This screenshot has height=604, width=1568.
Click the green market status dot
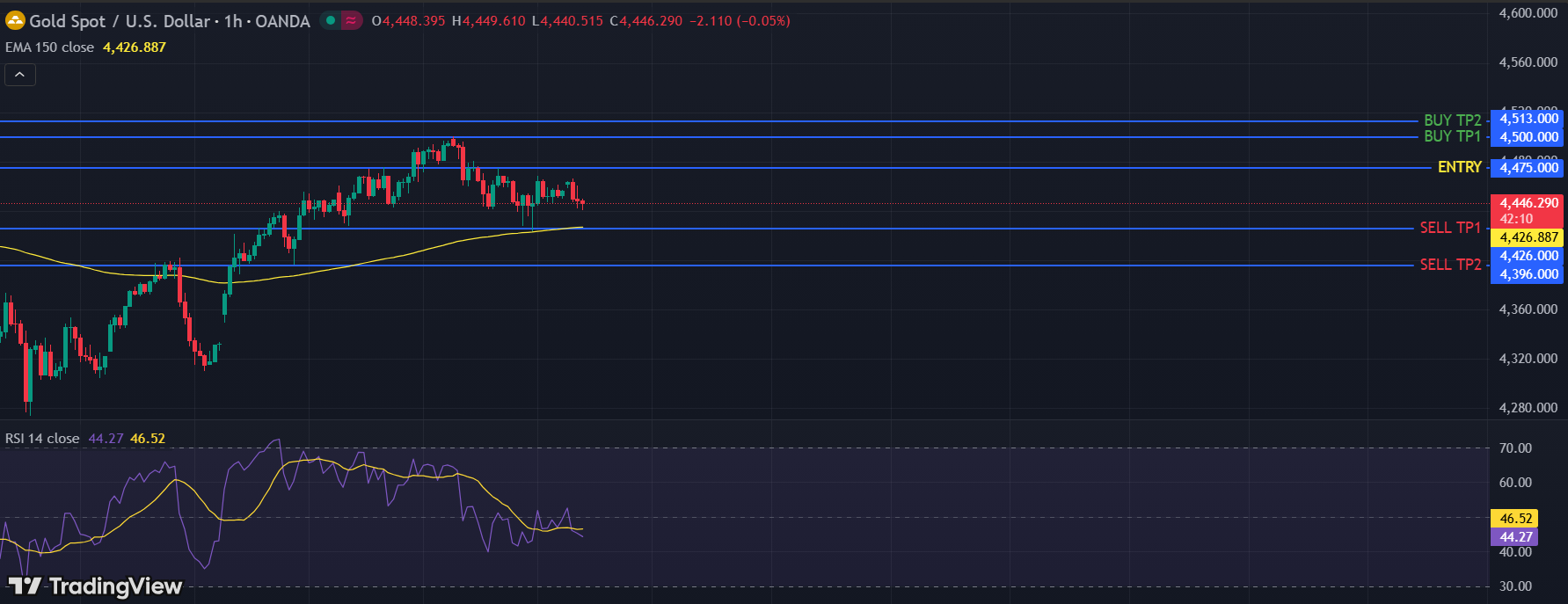pos(331,20)
